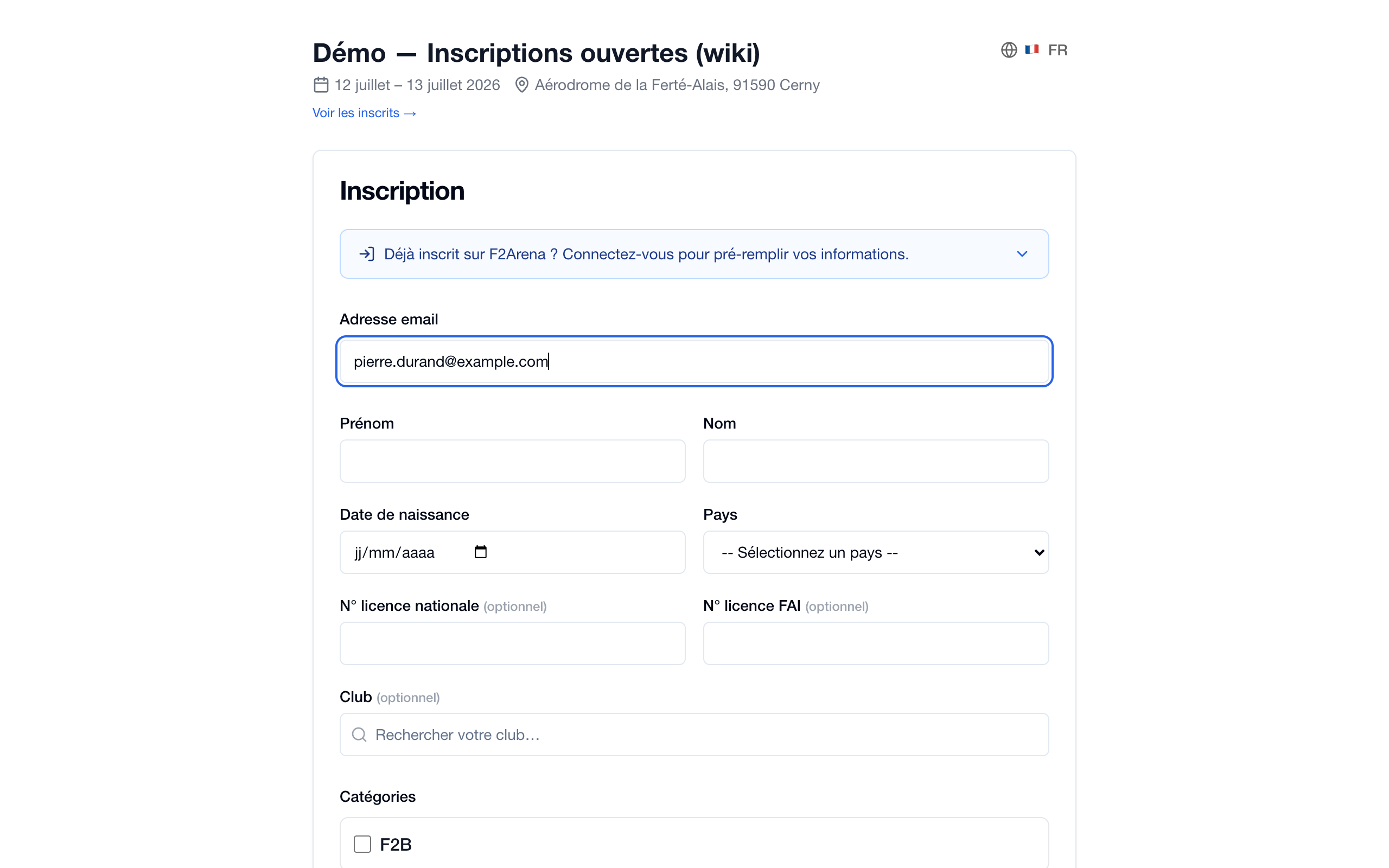Click the location pin icon

pyautogui.click(x=521, y=85)
